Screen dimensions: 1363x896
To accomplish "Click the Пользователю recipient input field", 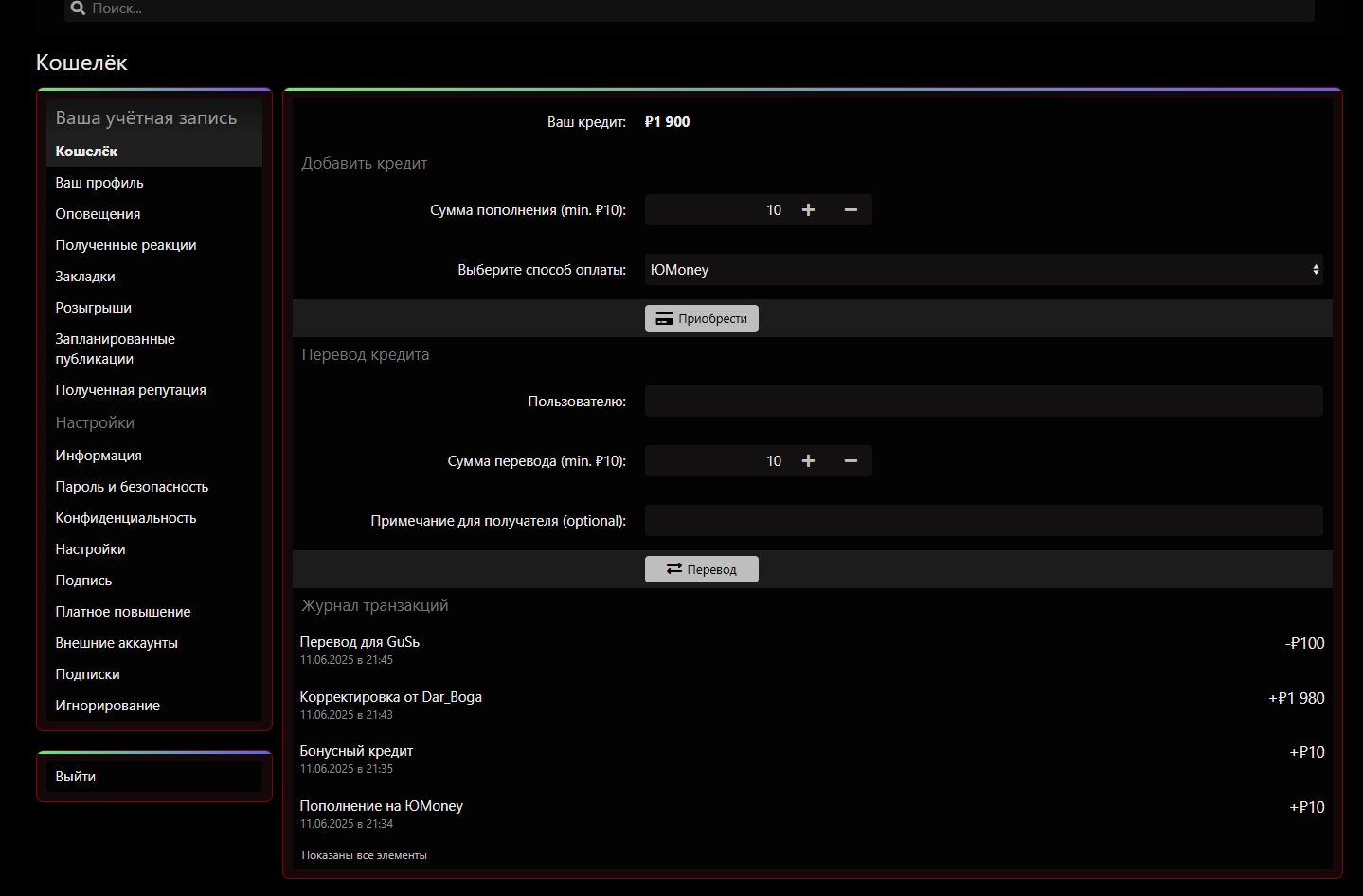I will point(983,401).
